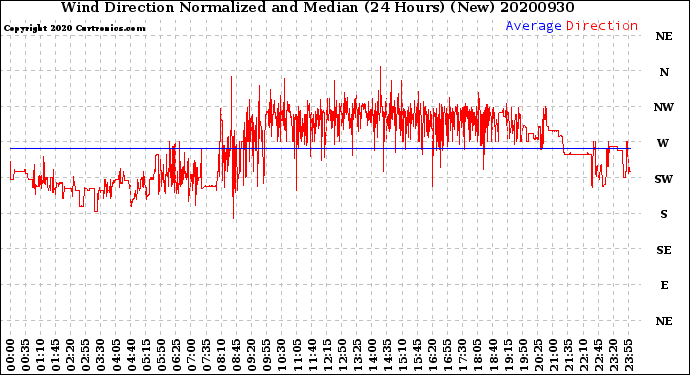This screenshot has width=690, height=375.
Task: Pick the 12:15 time label
Action: point(327,355)
